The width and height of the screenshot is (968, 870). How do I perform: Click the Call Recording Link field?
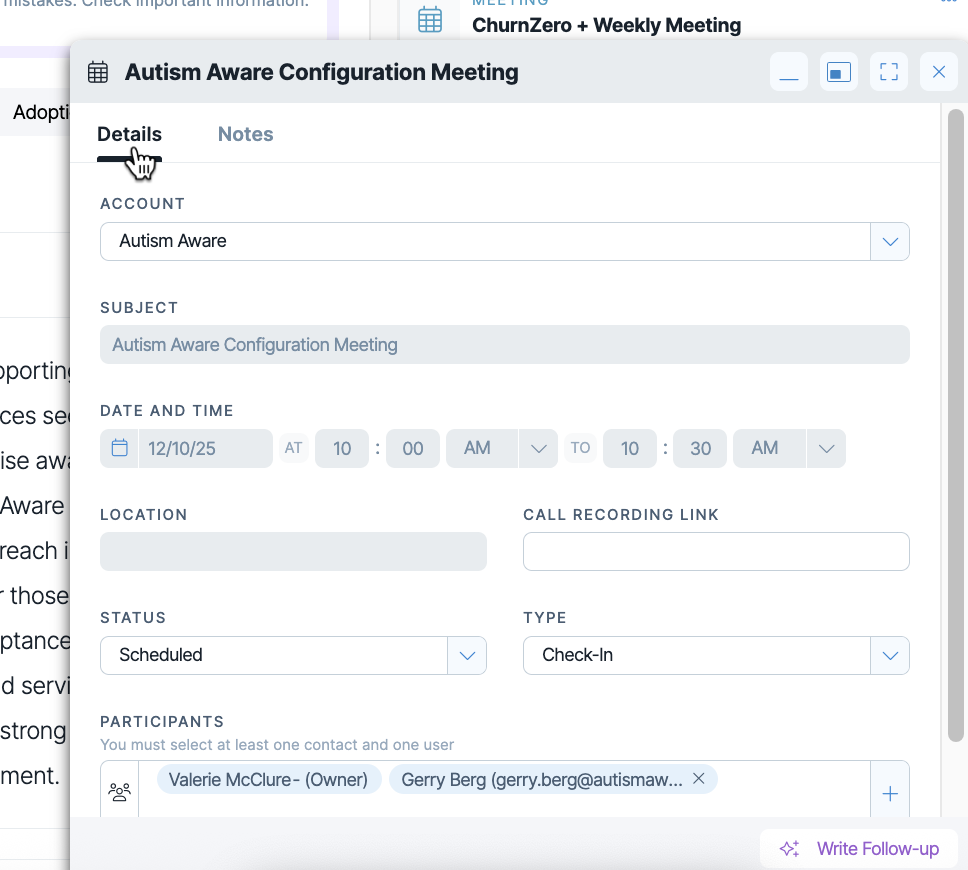click(716, 551)
